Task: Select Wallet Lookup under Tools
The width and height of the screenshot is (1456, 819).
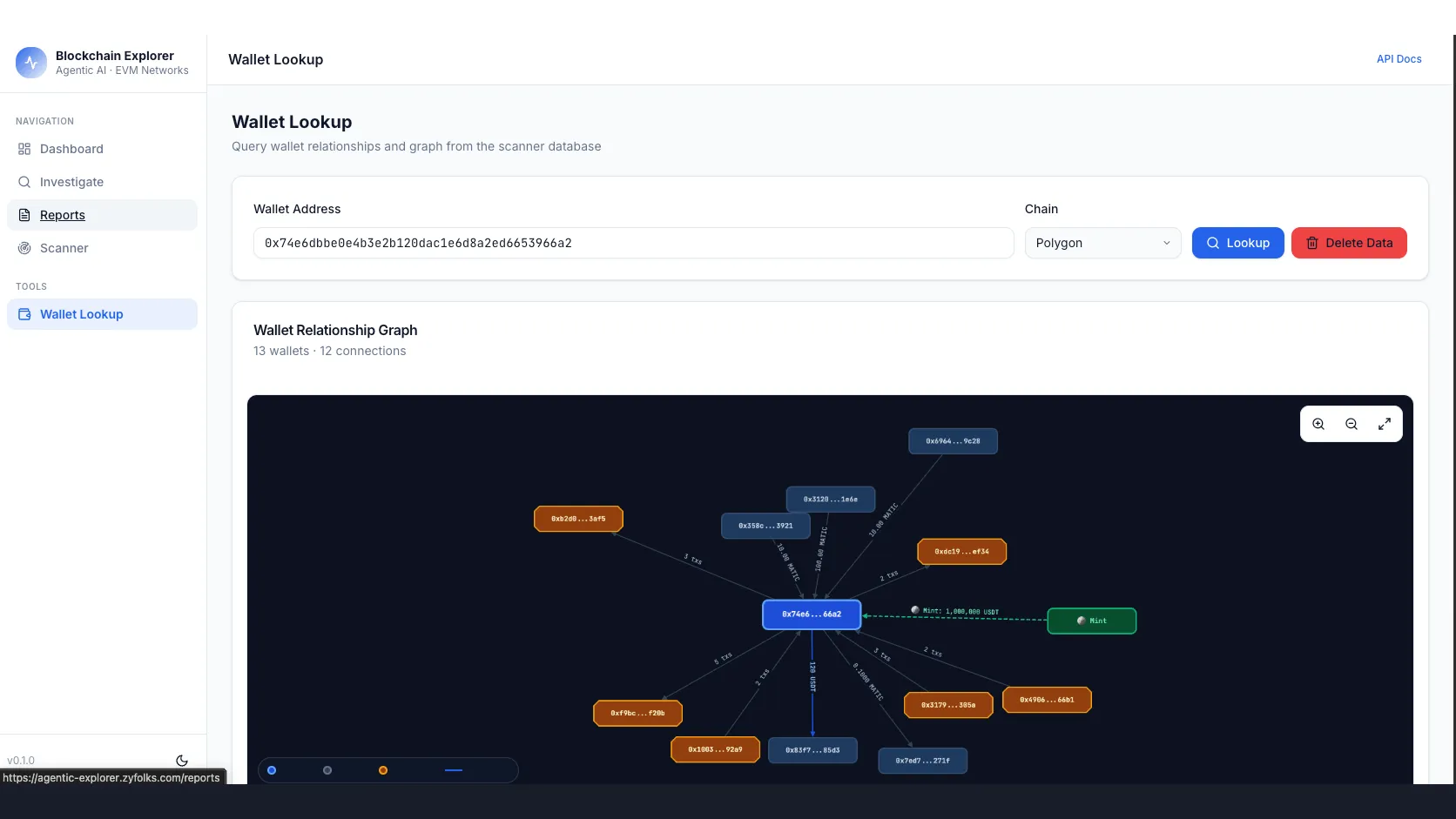Action: (102, 314)
